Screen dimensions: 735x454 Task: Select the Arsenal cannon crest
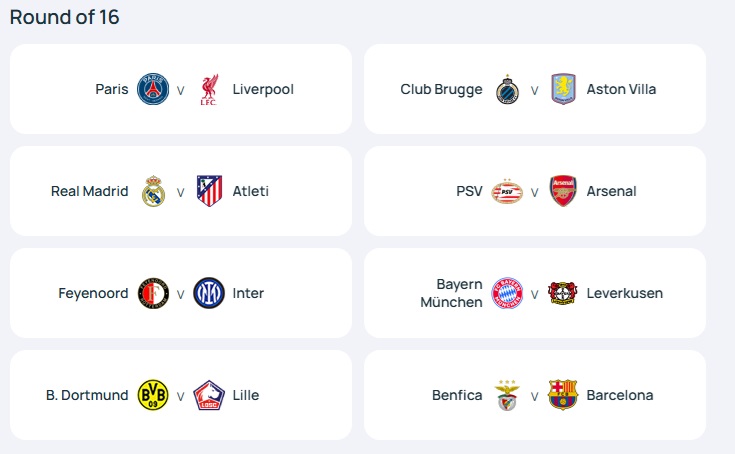pos(563,191)
